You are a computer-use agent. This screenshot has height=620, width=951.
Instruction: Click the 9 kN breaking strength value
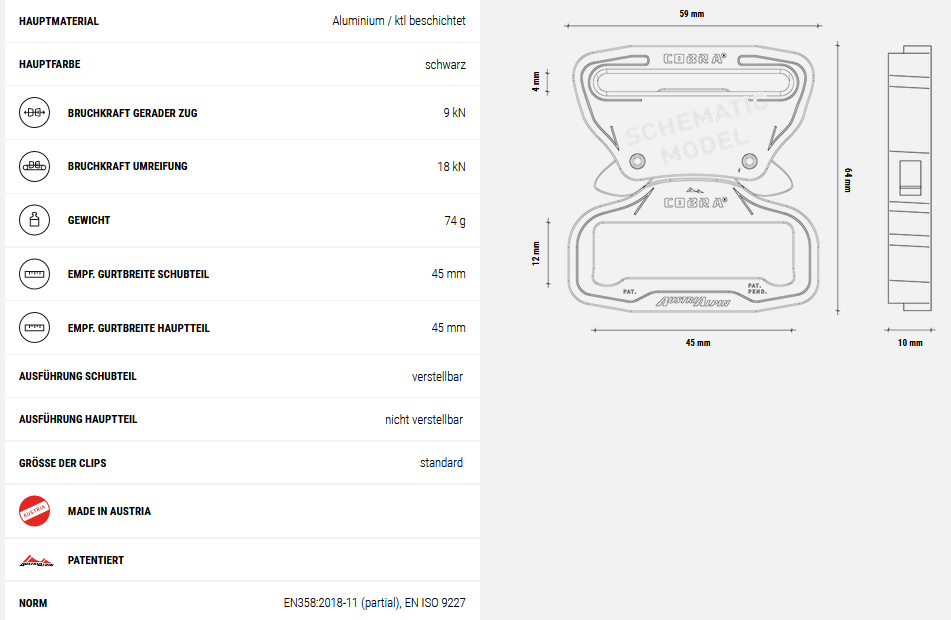(454, 113)
